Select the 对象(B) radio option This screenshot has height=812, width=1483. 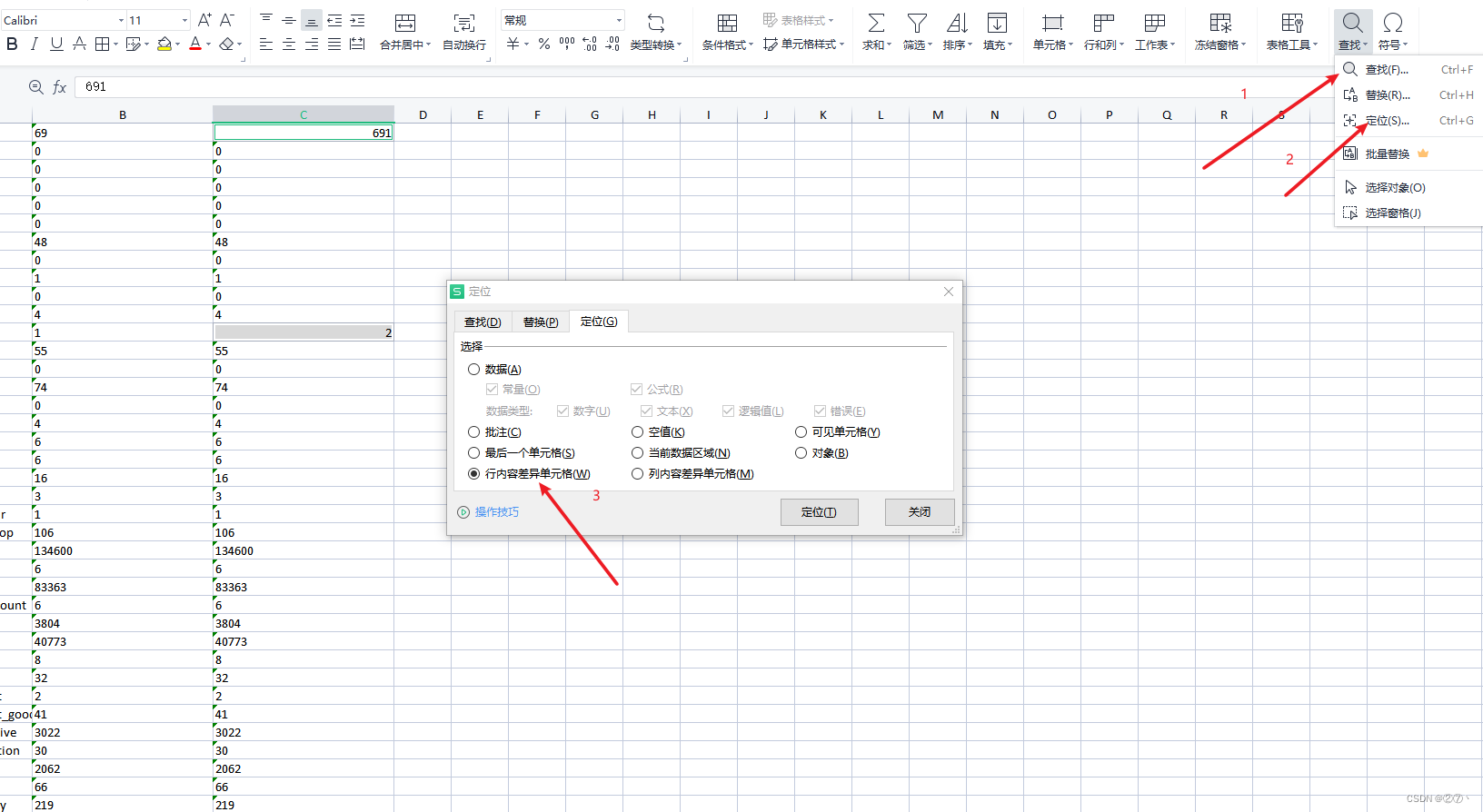tap(801, 452)
